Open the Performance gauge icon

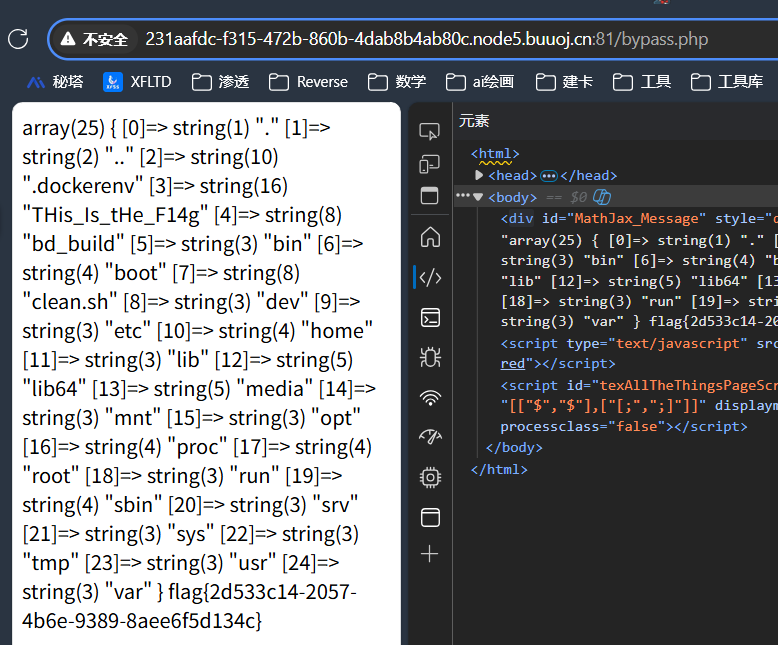pos(430,437)
